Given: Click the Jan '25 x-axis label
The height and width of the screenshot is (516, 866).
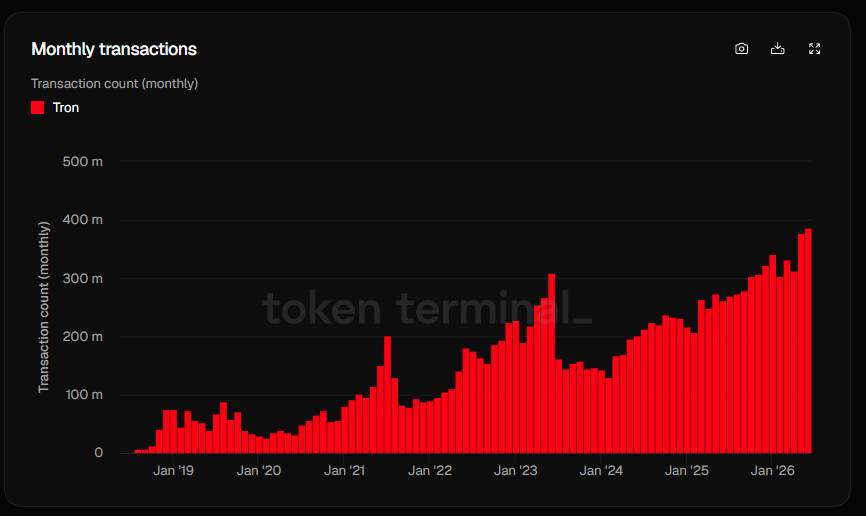Looking at the screenshot, I should tap(687, 471).
